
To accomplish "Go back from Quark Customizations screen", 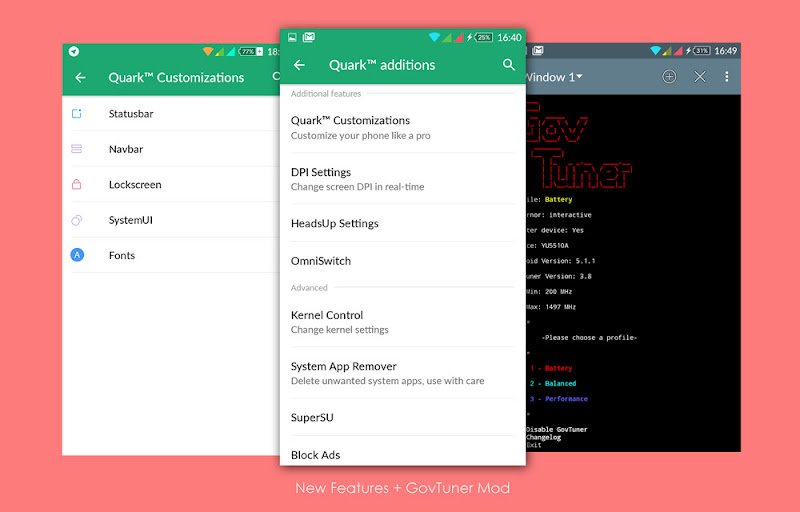I will pyautogui.click(x=80, y=78).
